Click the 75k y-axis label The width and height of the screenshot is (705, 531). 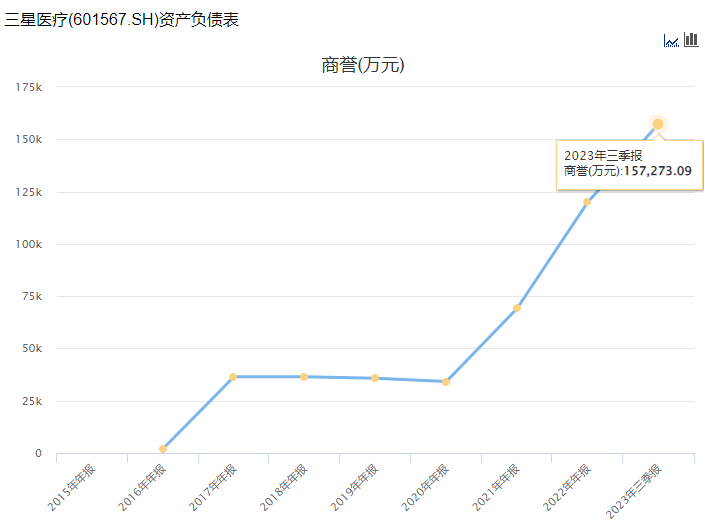(x=32, y=296)
